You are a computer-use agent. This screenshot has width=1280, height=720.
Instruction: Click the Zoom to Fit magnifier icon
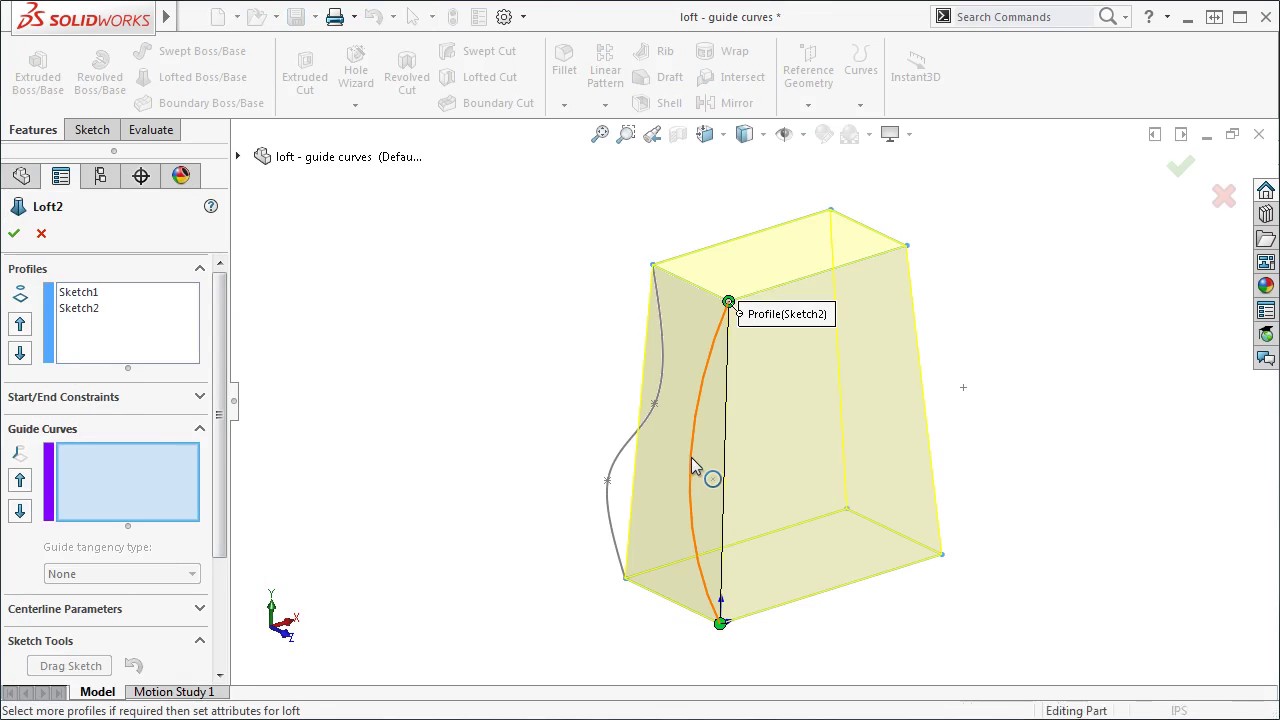[600, 134]
